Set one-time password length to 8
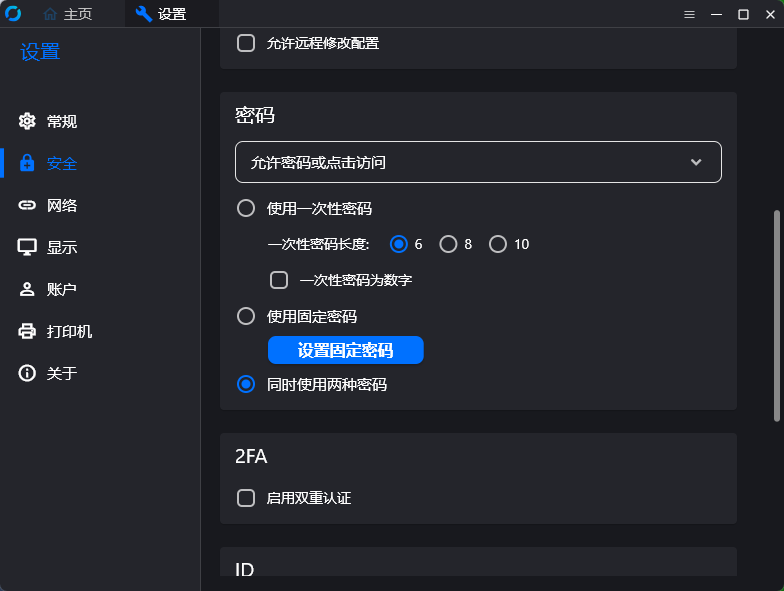 [448, 244]
